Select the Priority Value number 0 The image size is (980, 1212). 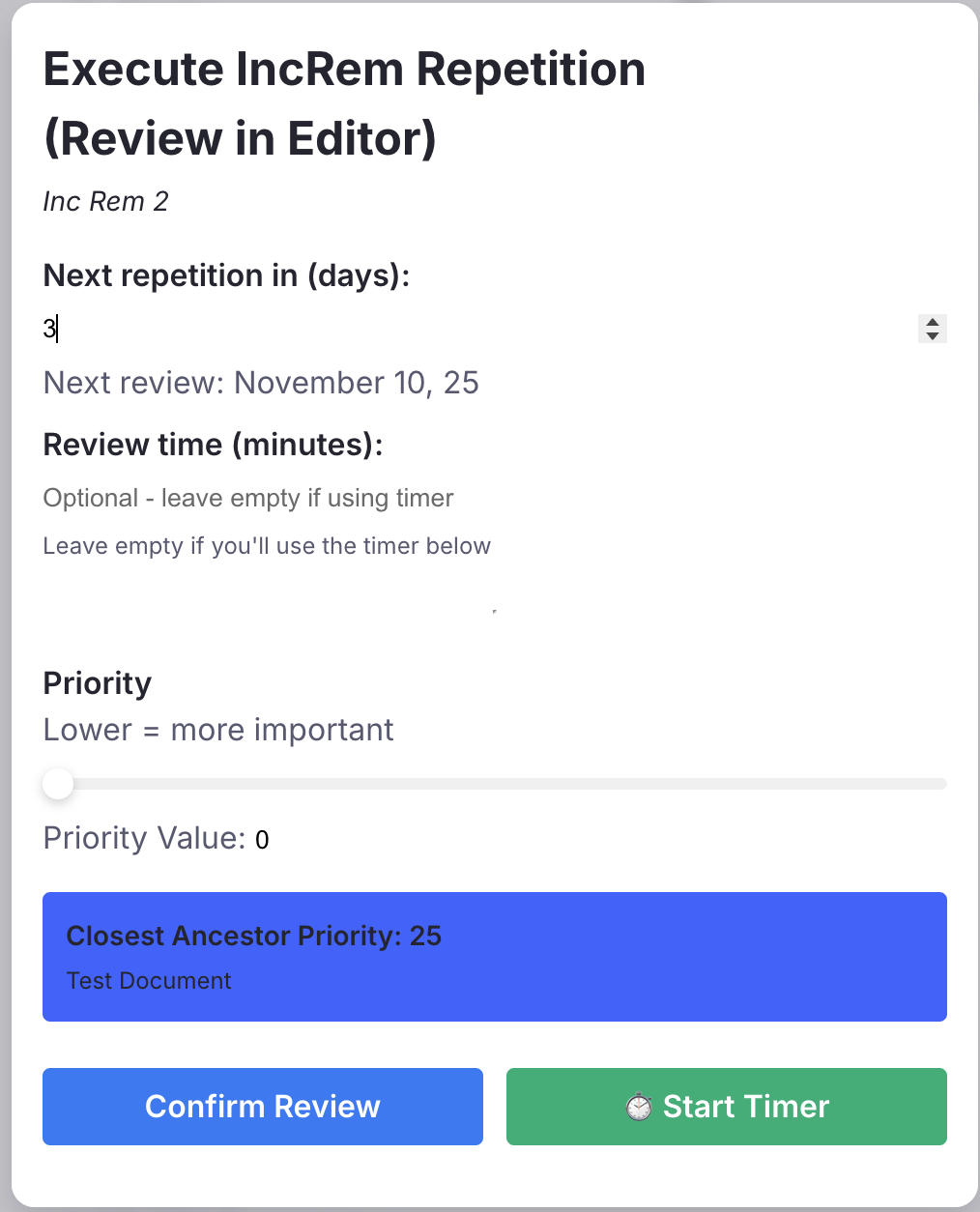(x=262, y=840)
